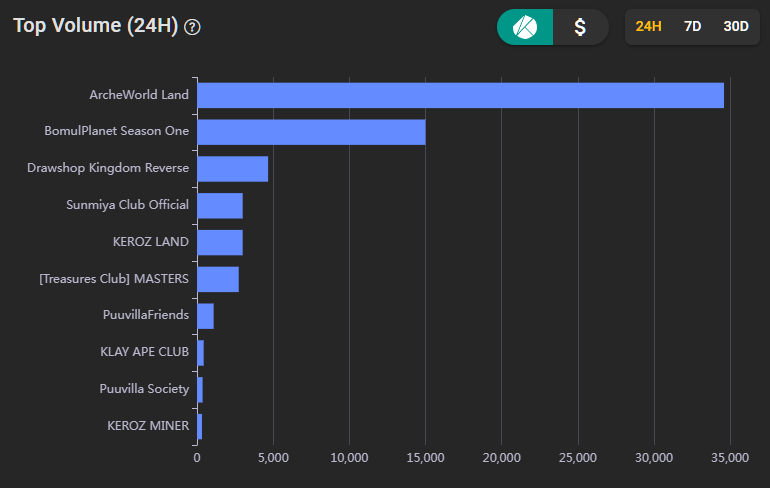
Task: Click the 30,000 axis label
Action: 654,458
